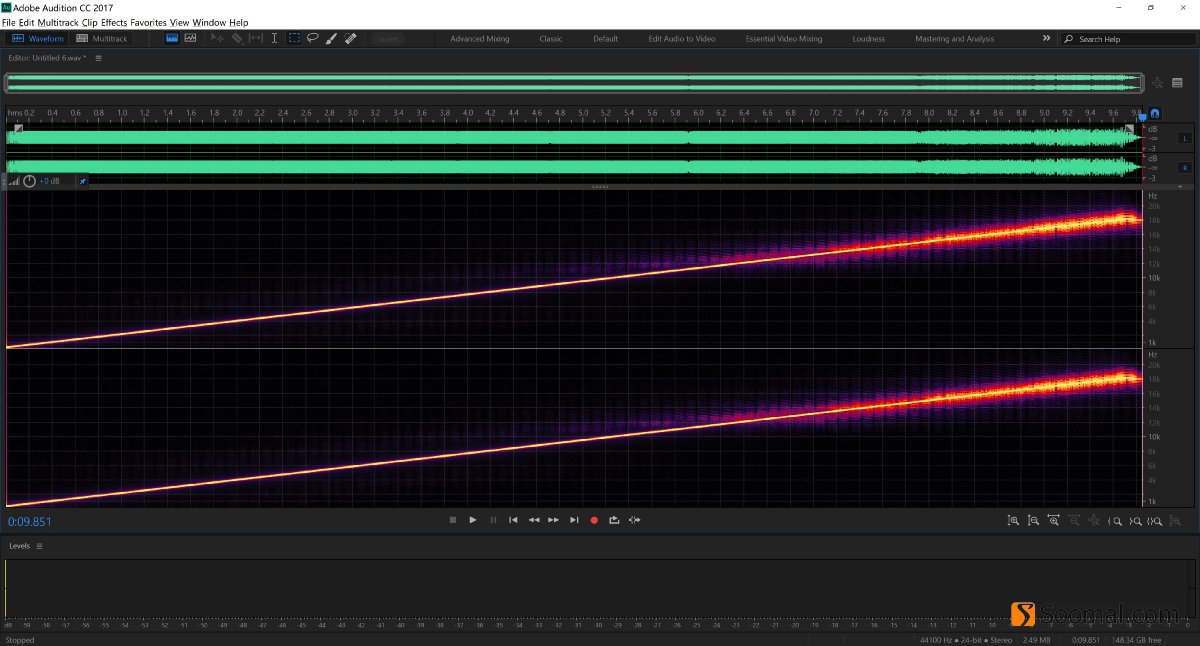Toggle the pin playhead icon near +0 dB

tap(82, 181)
